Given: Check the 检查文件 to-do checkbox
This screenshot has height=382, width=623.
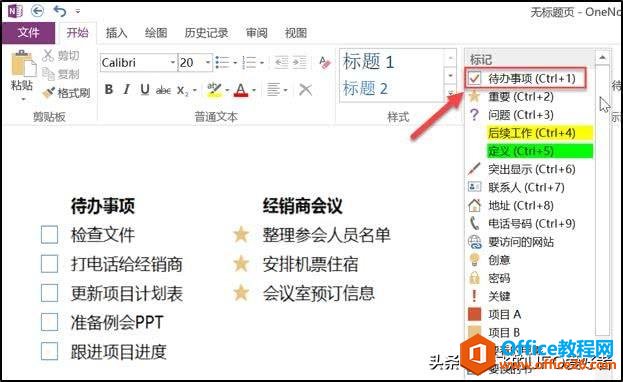Looking at the screenshot, I should point(49,235).
